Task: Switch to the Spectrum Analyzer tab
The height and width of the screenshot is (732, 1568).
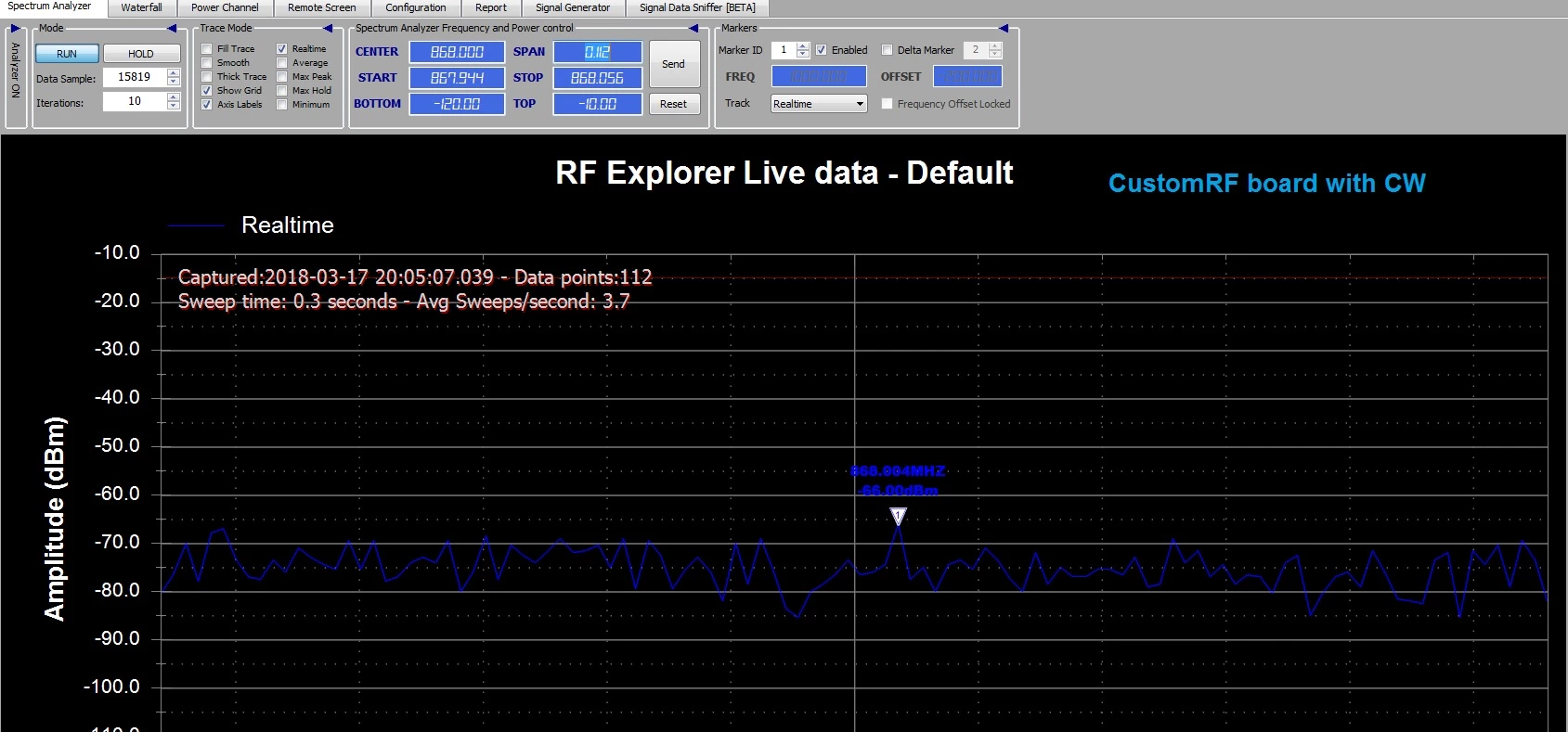Action: (x=50, y=7)
